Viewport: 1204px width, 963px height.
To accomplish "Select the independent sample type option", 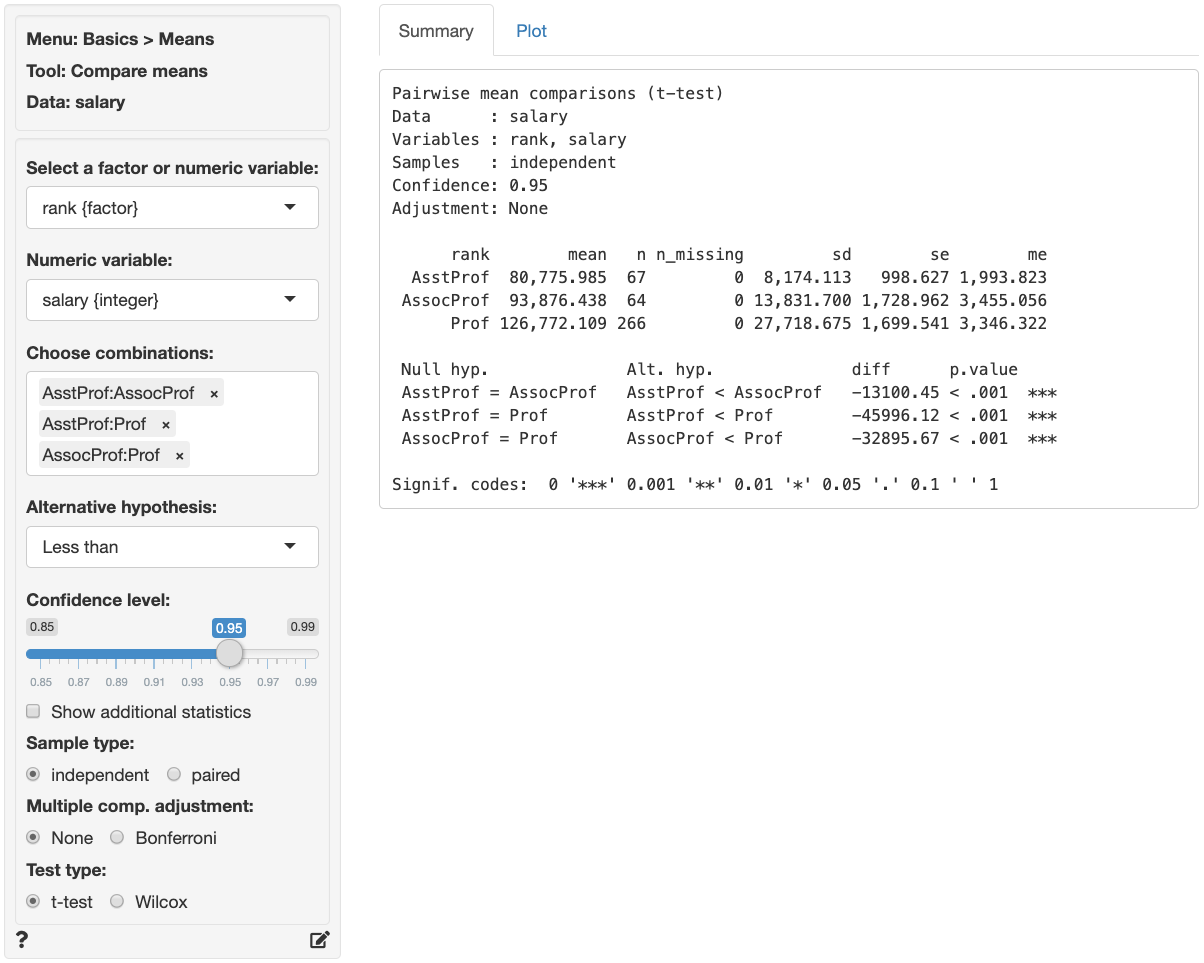I will point(33,774).
